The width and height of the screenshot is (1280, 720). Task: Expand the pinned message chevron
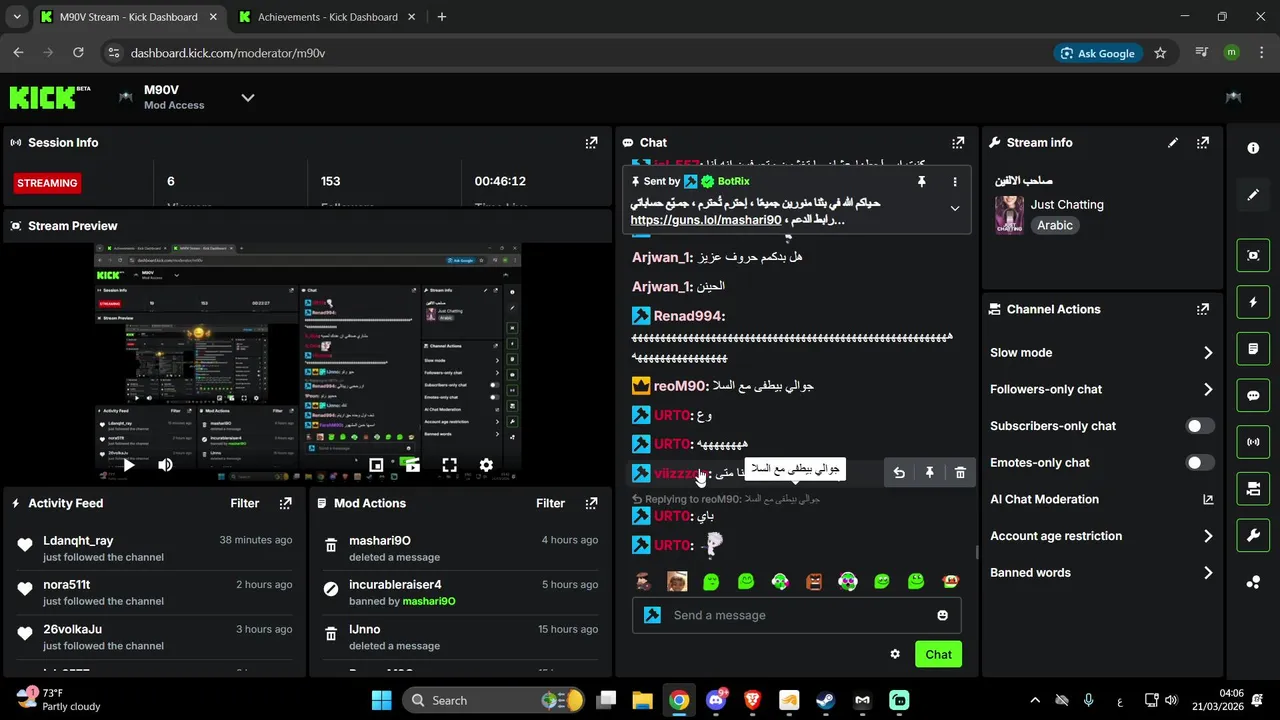click(955, 209)
